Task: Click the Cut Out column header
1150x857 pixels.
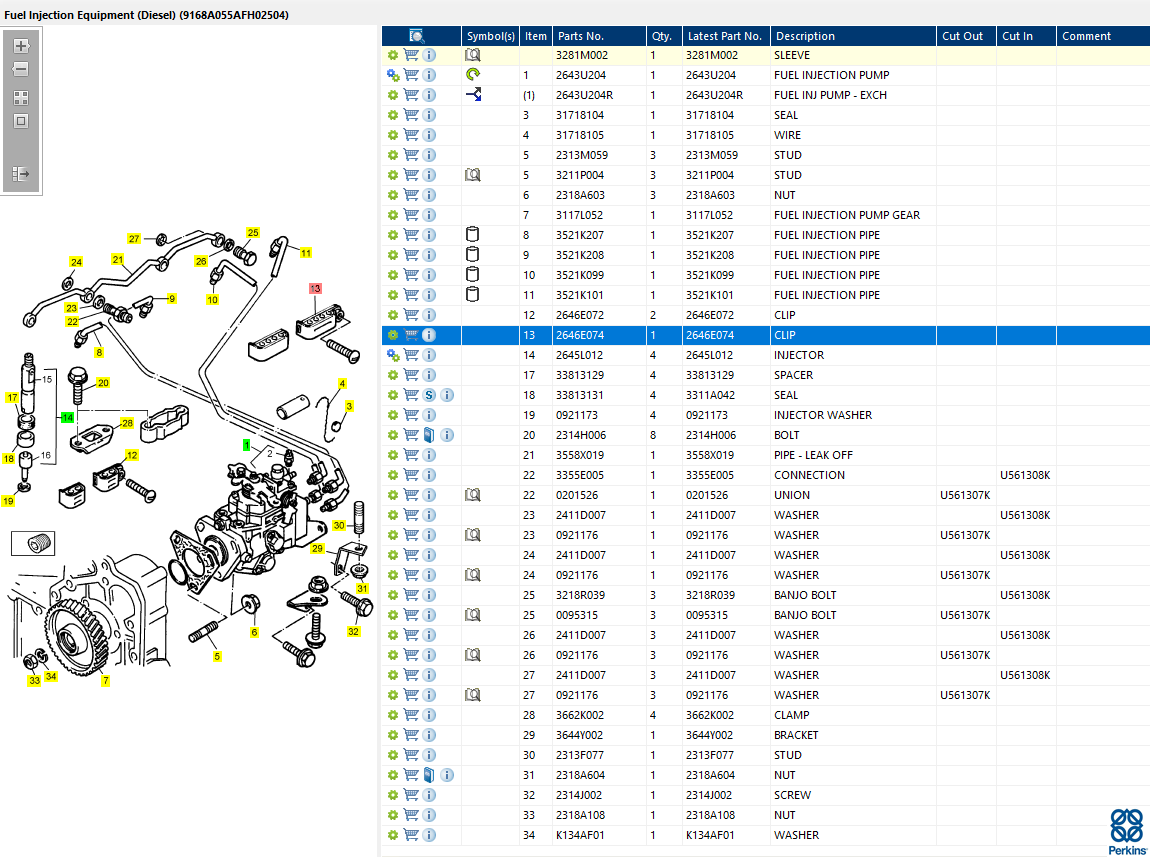Action: (x=963, y=36)
